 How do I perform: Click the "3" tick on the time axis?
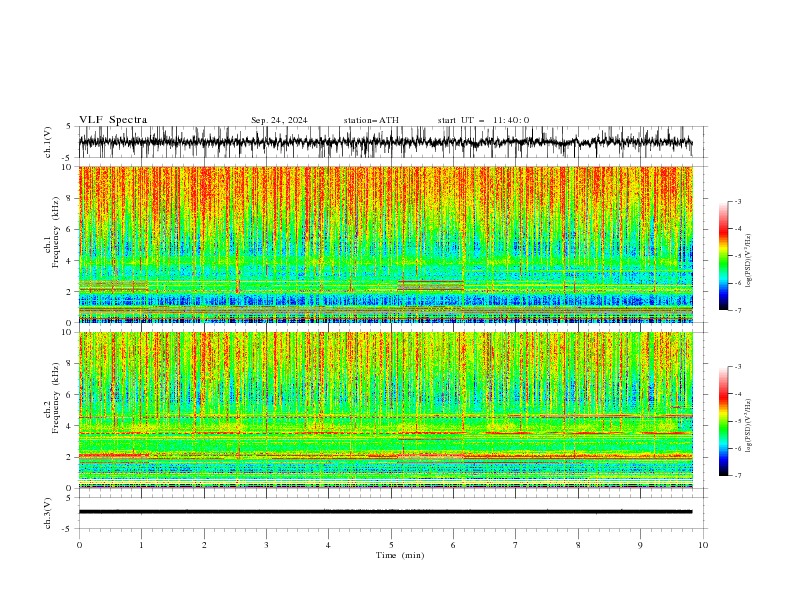(266, 545)
